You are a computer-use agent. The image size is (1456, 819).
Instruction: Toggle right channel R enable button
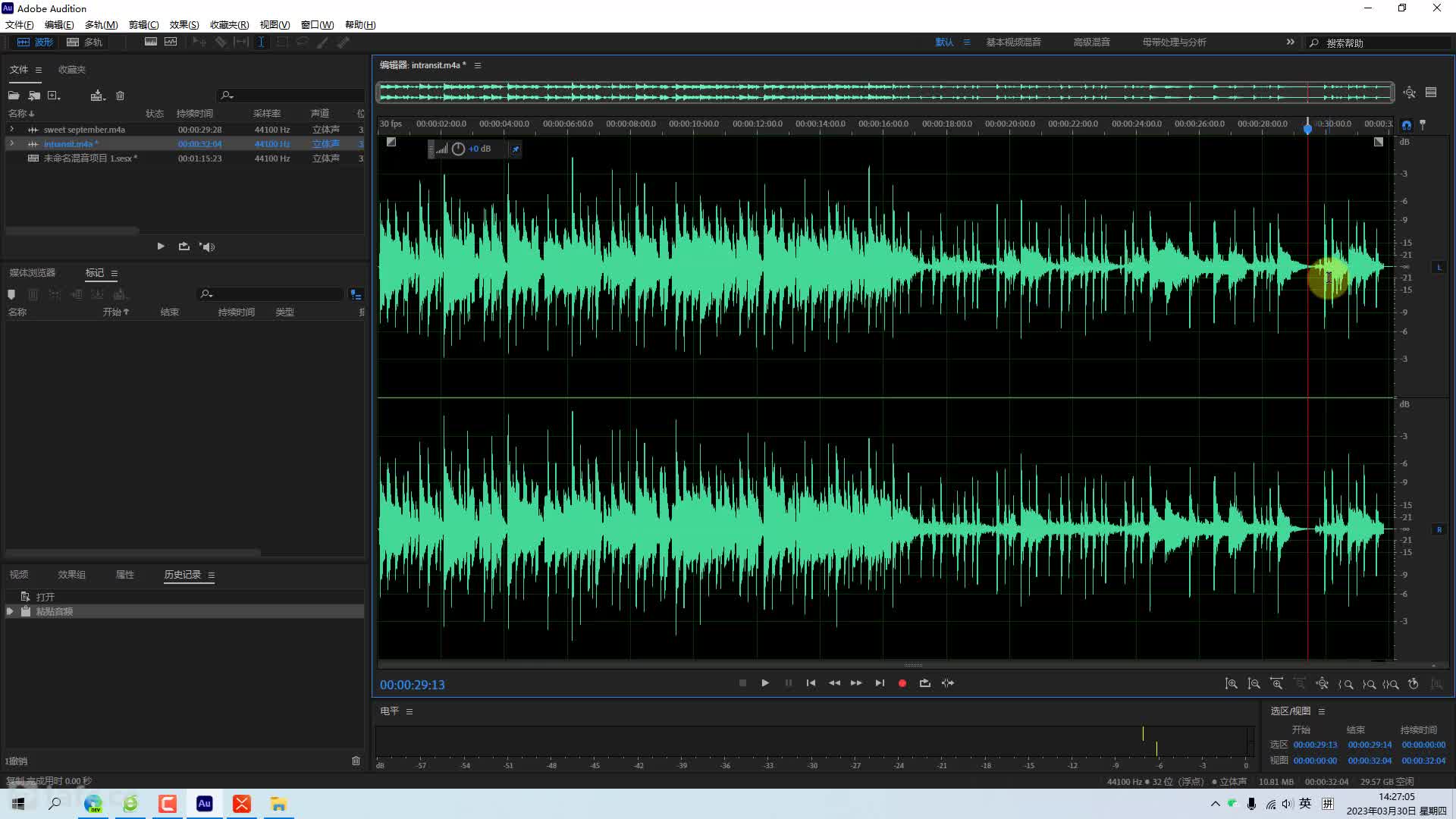click(x=1439, y=529)
